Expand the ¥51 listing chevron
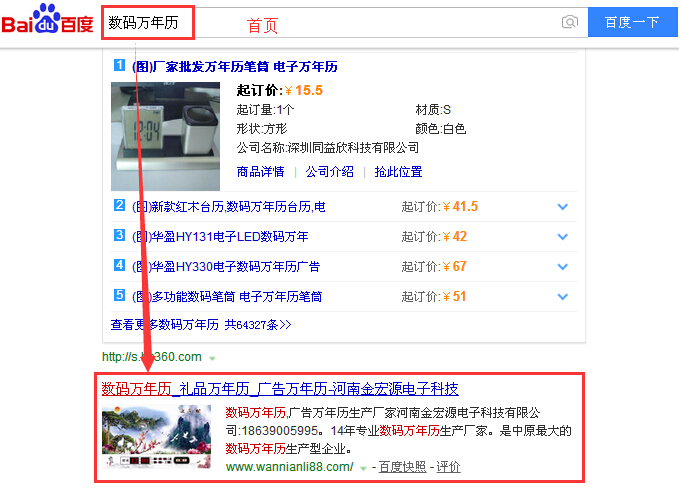This screenshot has height=491, width=679. click(563, 297)
